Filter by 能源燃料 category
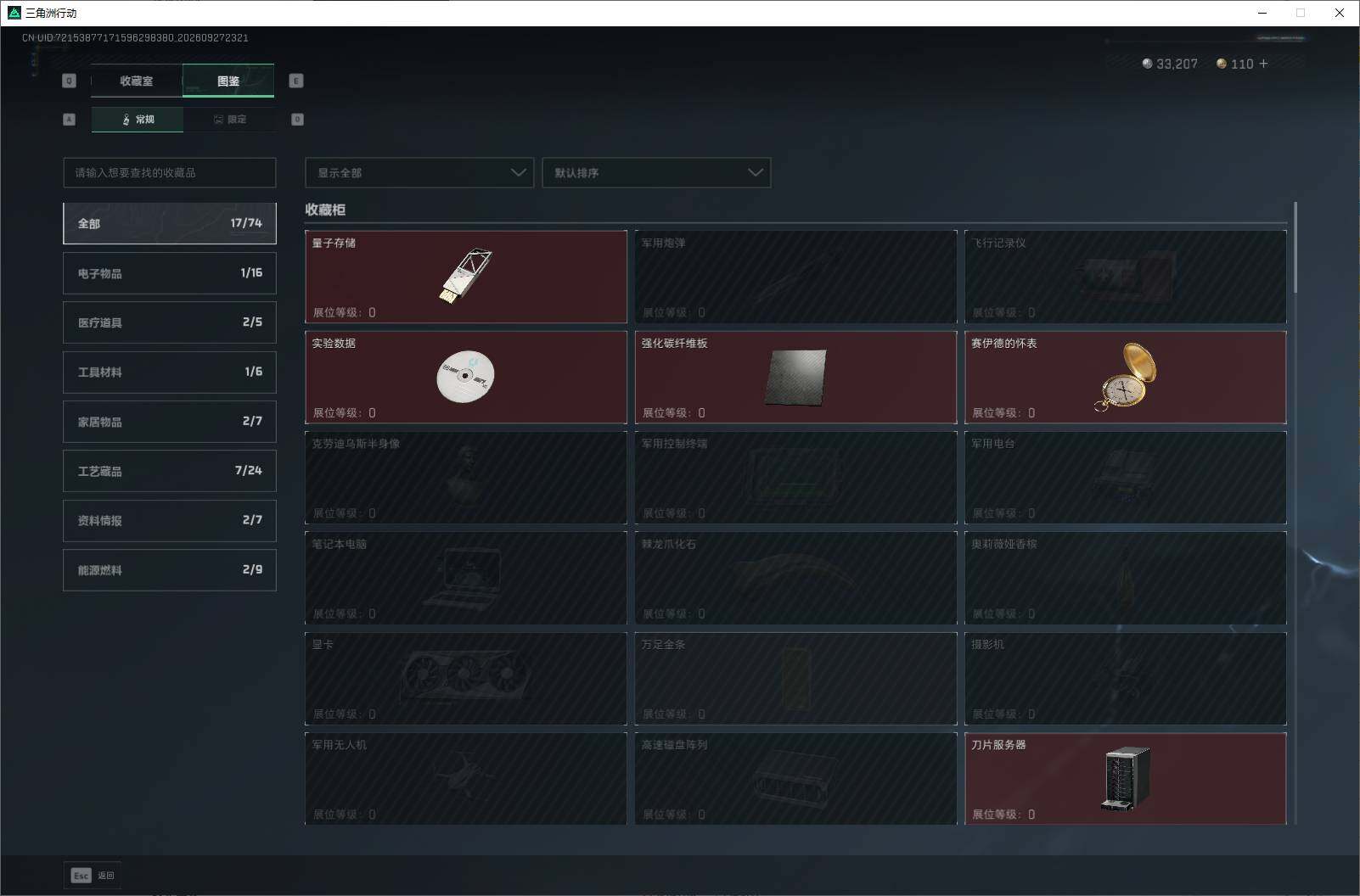1360x896 pixels. 170,570
